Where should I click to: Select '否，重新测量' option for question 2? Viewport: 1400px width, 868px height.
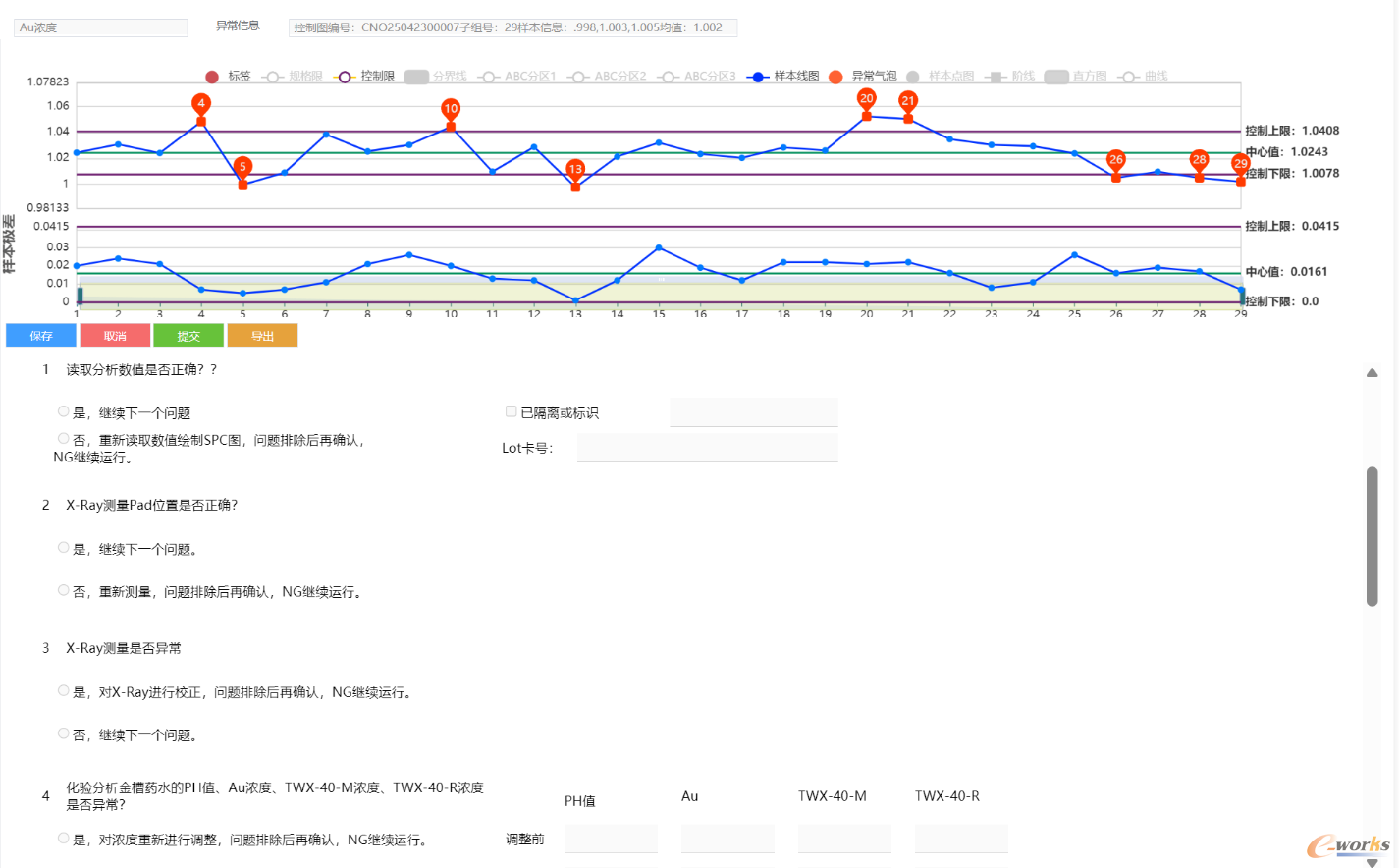64,591
